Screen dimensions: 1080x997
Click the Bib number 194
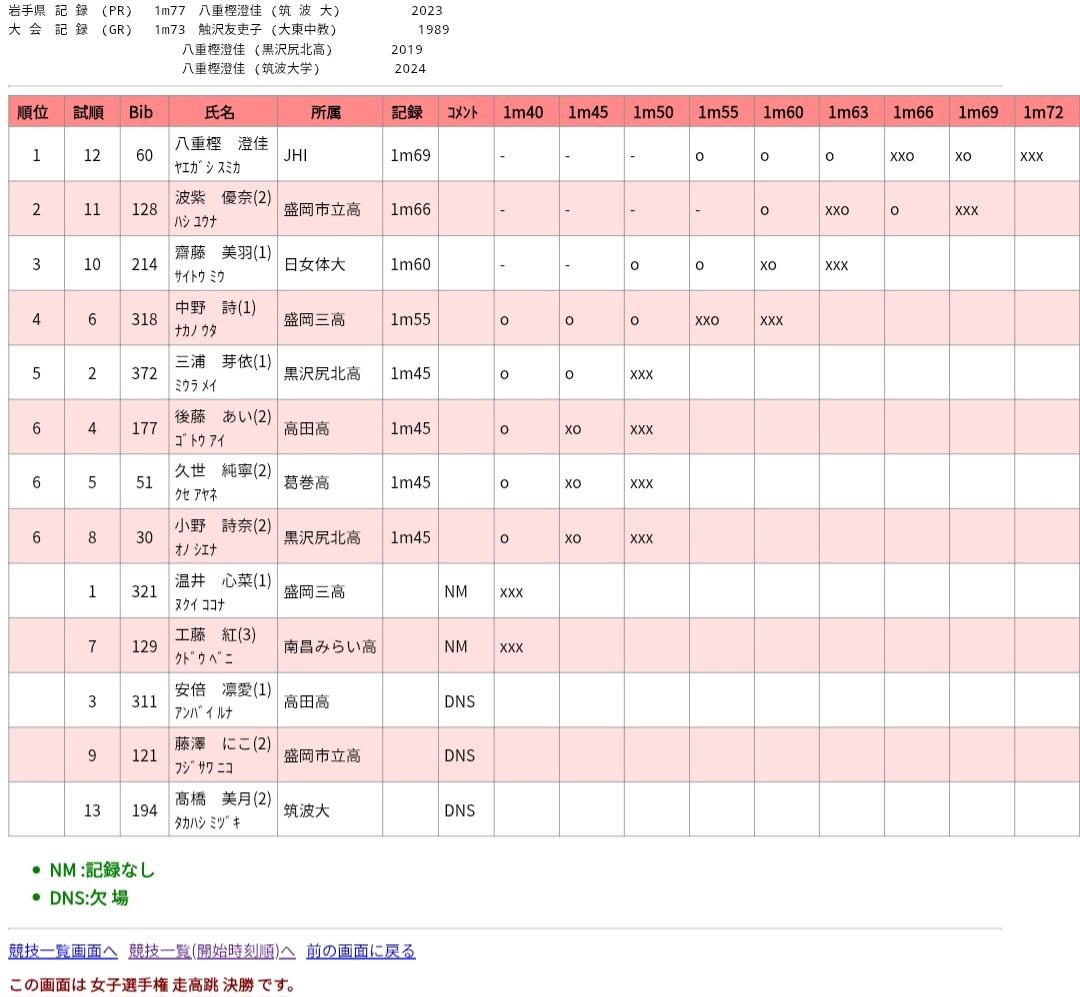click(145, 810)
